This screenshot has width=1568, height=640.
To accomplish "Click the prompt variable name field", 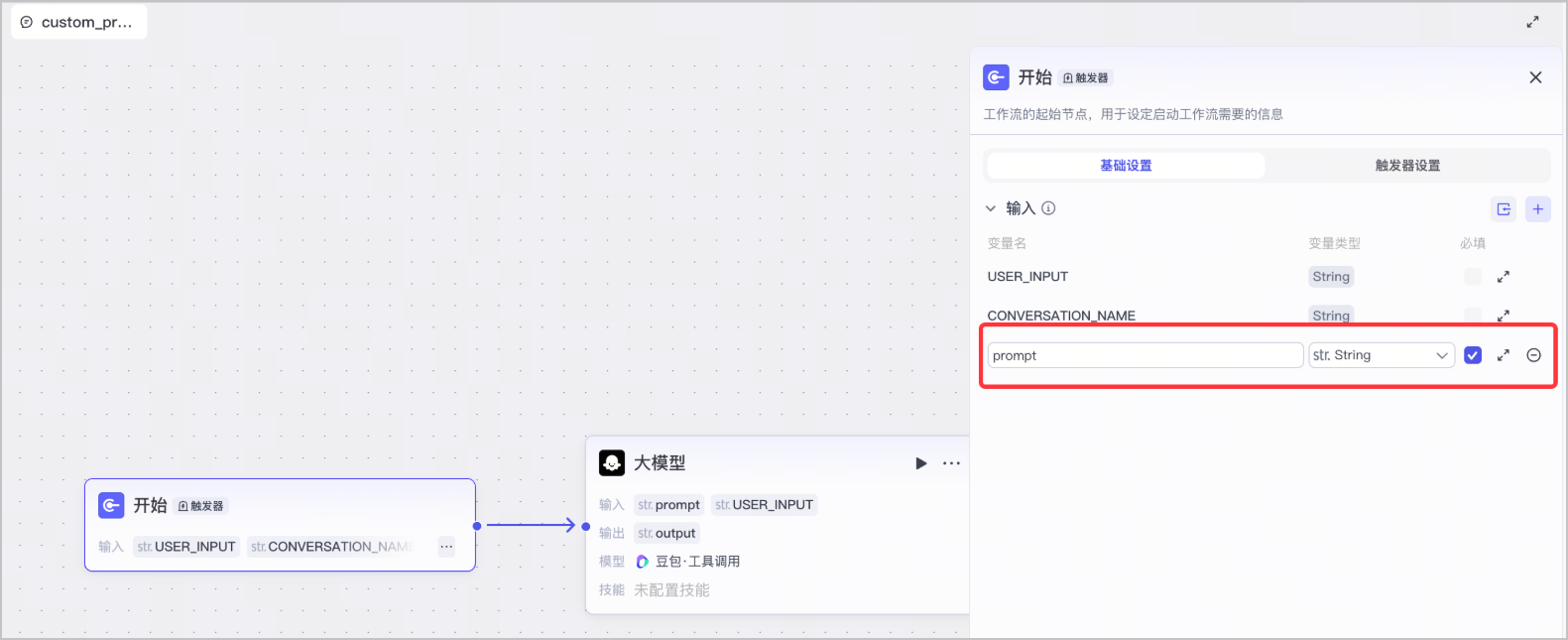I will 1146,355.
